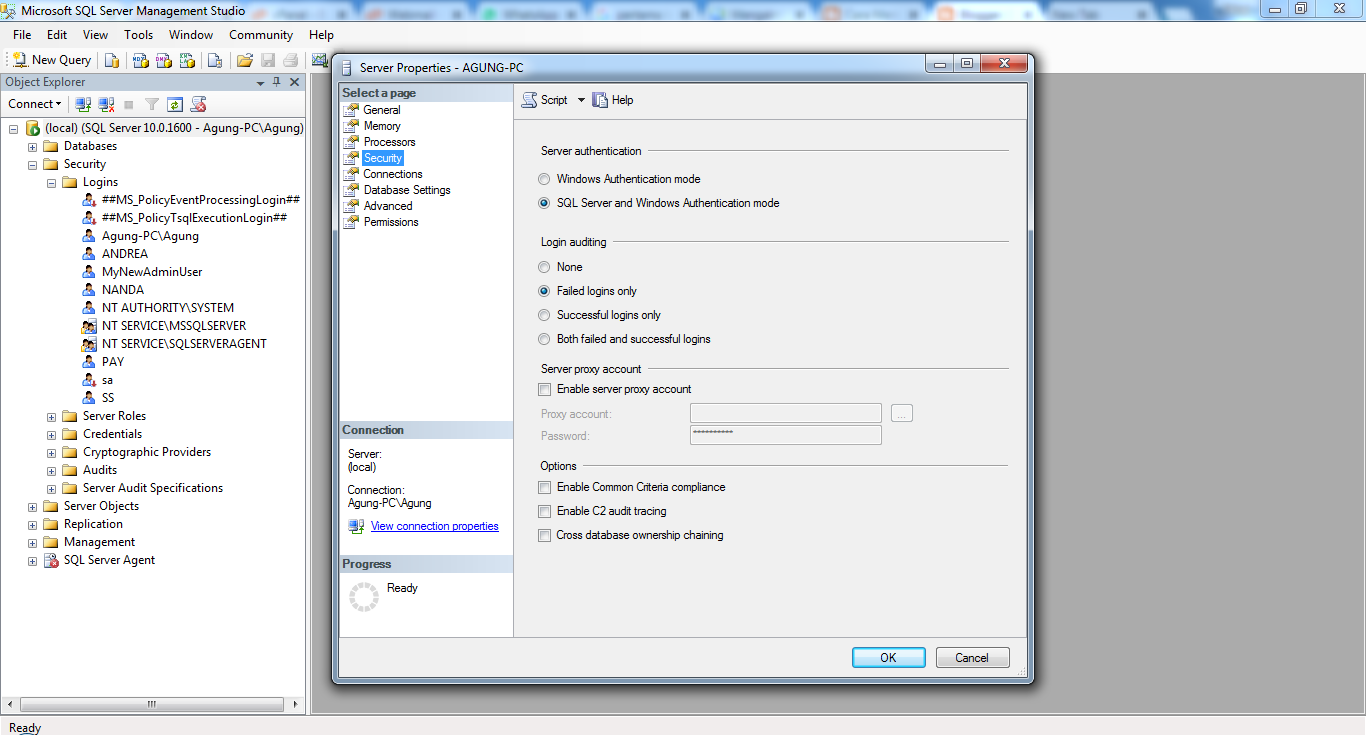1366x735 pixels.
Task: Click Disconnect icon in Object Explorer
Action: tap(106, 104)
